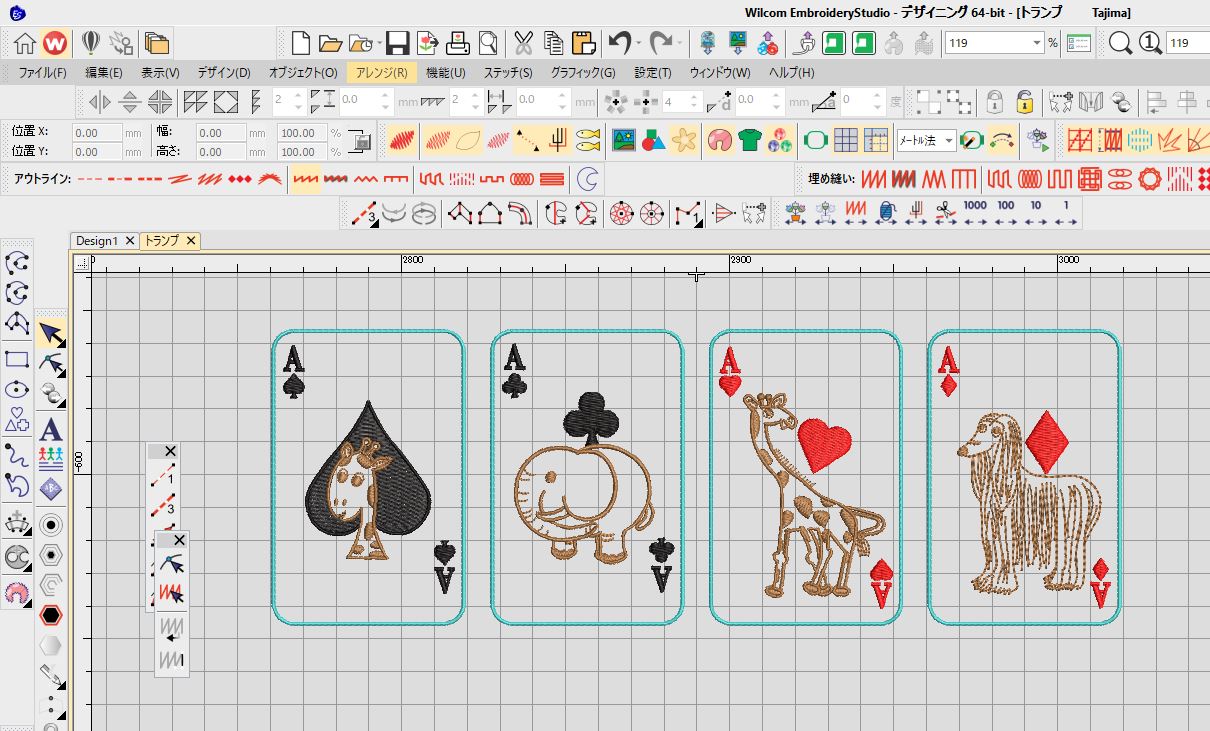The image size is (1210, 731).
Task: Click the 位置 X input field
Action: [x=97, y=133]
